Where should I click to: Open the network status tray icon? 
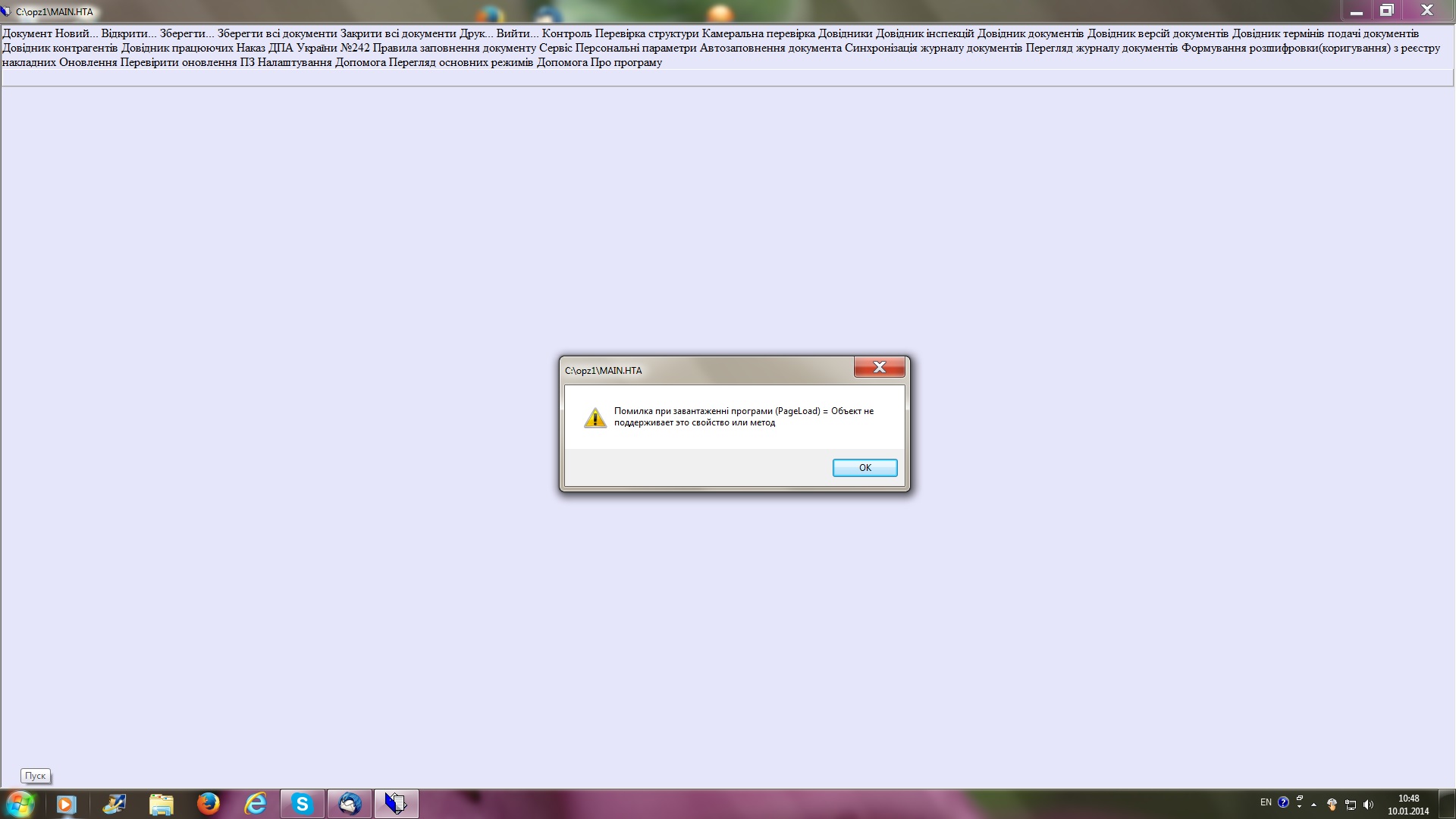[1351, 805]
